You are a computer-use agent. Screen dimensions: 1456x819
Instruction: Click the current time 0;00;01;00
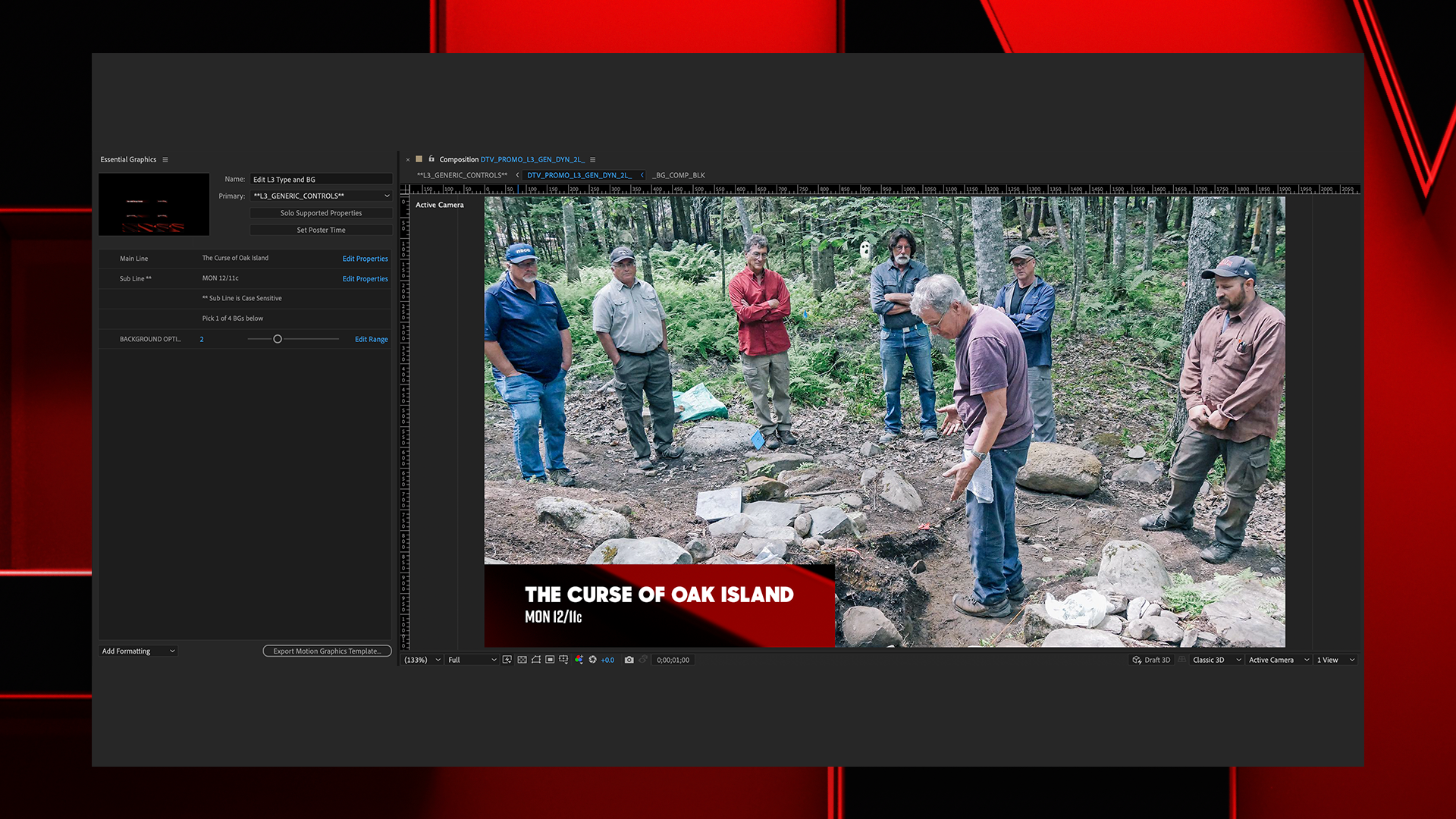click(x=673, y=660)
